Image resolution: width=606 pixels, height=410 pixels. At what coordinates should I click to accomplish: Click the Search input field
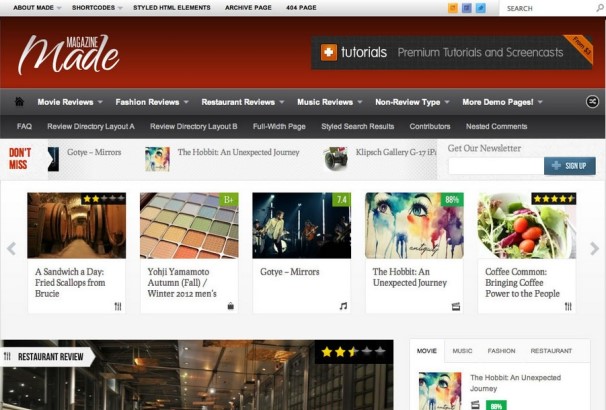[x=548, y=8]
